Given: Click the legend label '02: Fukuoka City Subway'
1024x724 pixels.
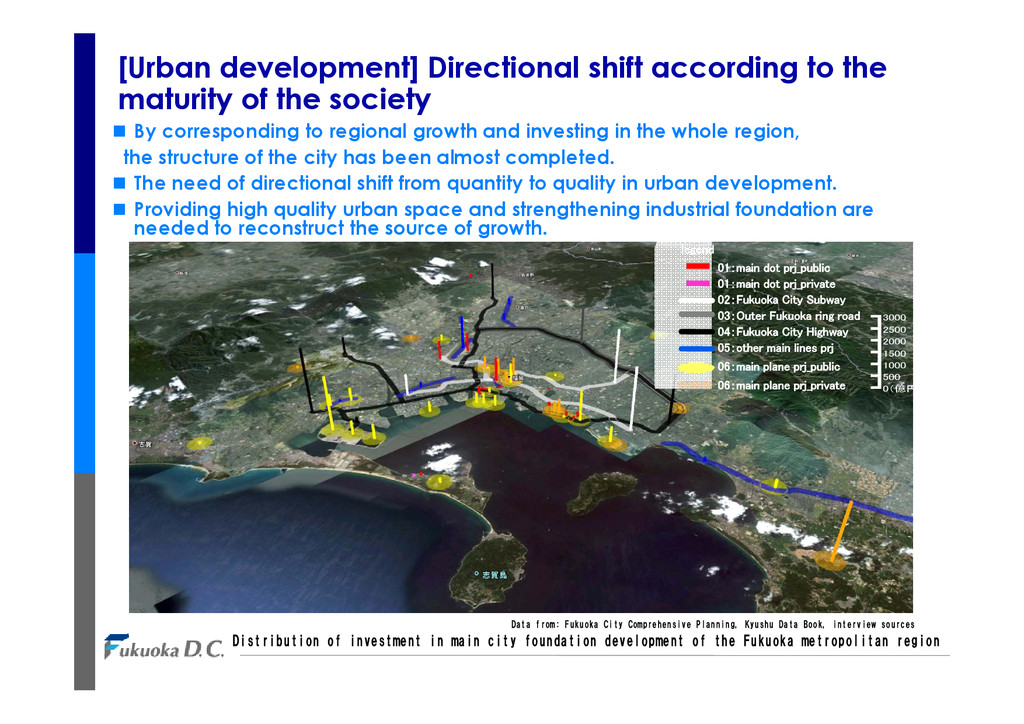Looking at the screenshot, I should [x=781, y=300].
